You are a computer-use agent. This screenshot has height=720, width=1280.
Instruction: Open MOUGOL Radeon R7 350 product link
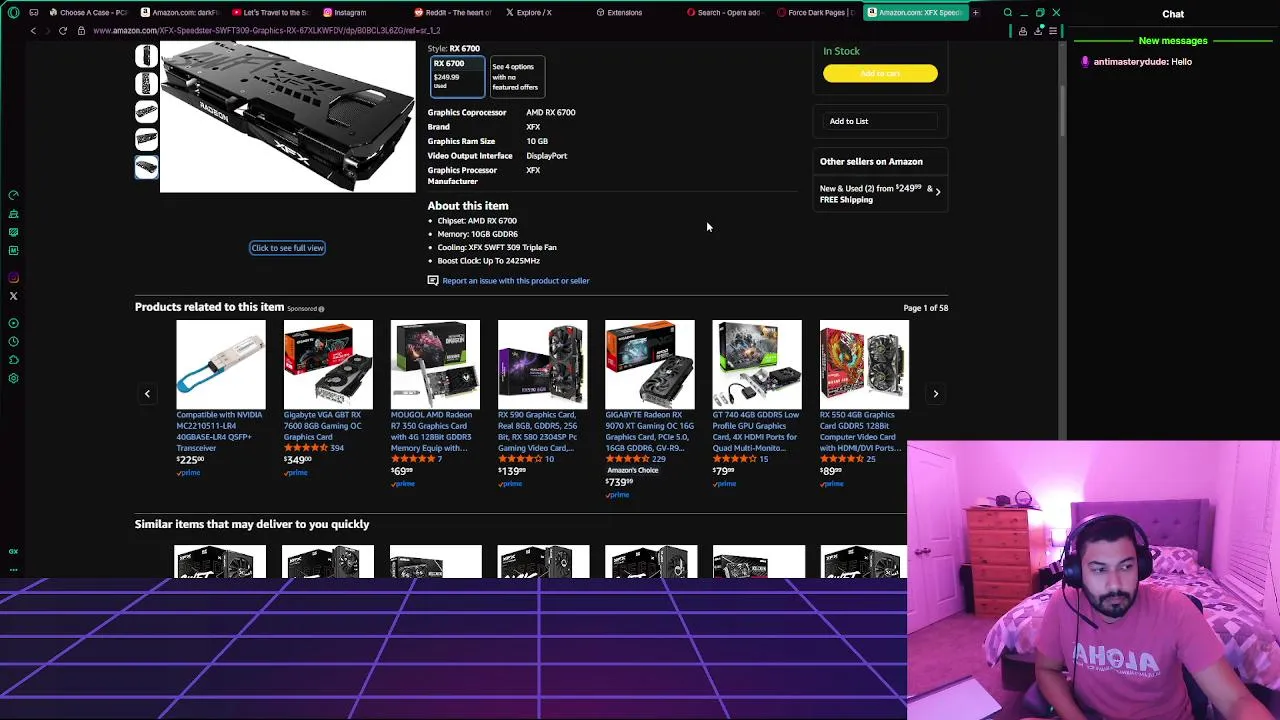tap(432, 431)
